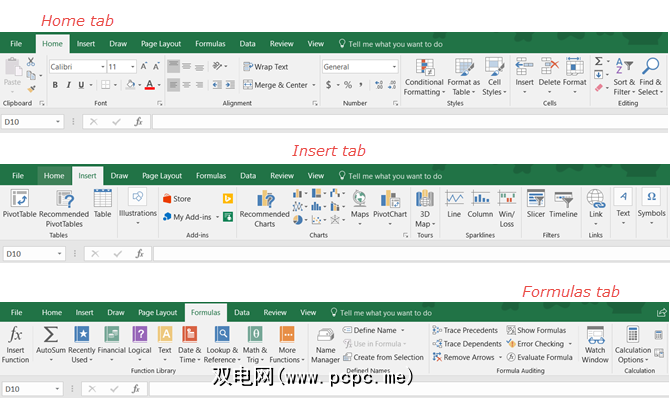Screen dimensions: 670x400
Task: Click Increase Font Size icon
Action: (x=144, y=66)
